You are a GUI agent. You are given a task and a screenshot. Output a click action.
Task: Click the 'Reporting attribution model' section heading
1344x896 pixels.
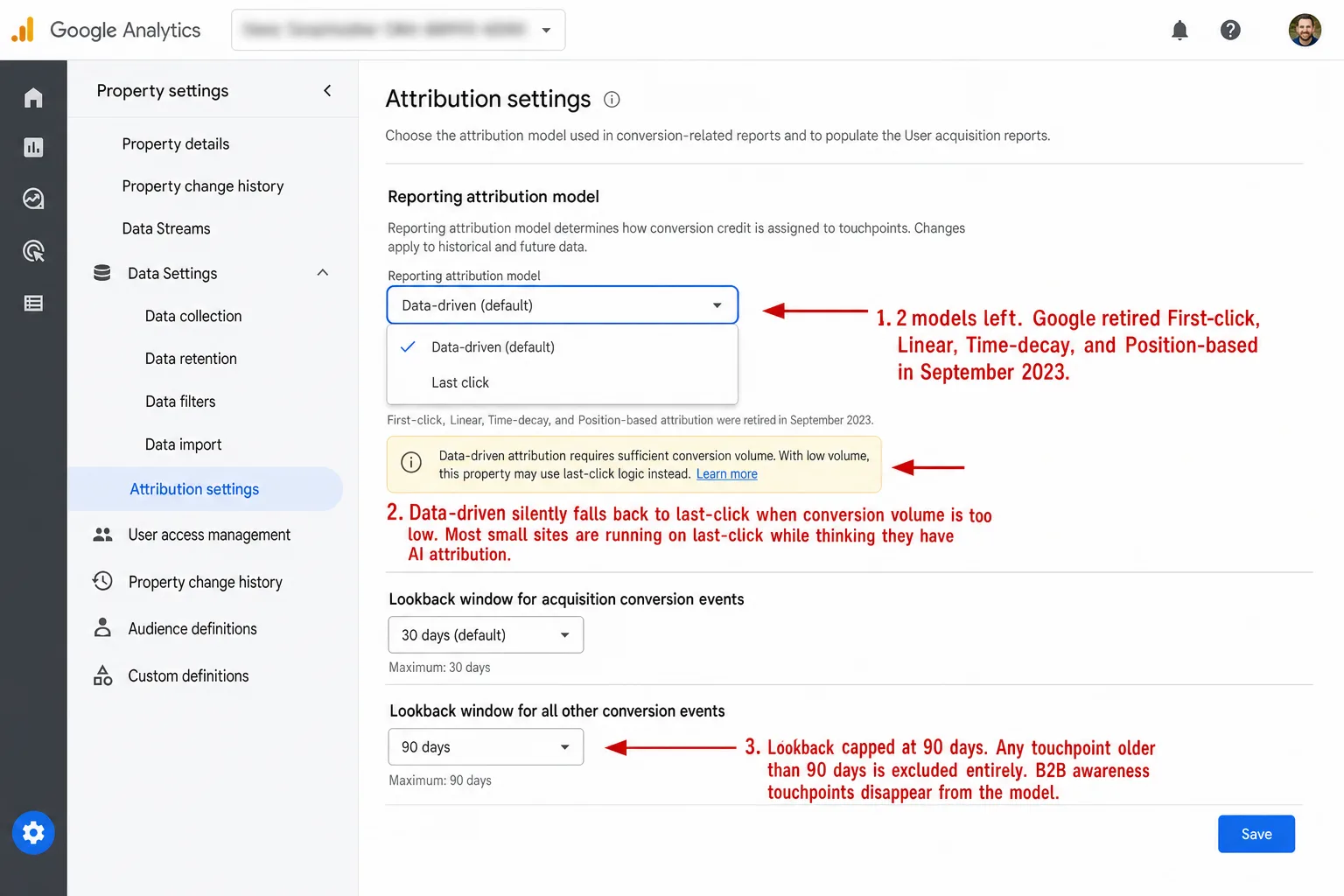pos(493,197)
